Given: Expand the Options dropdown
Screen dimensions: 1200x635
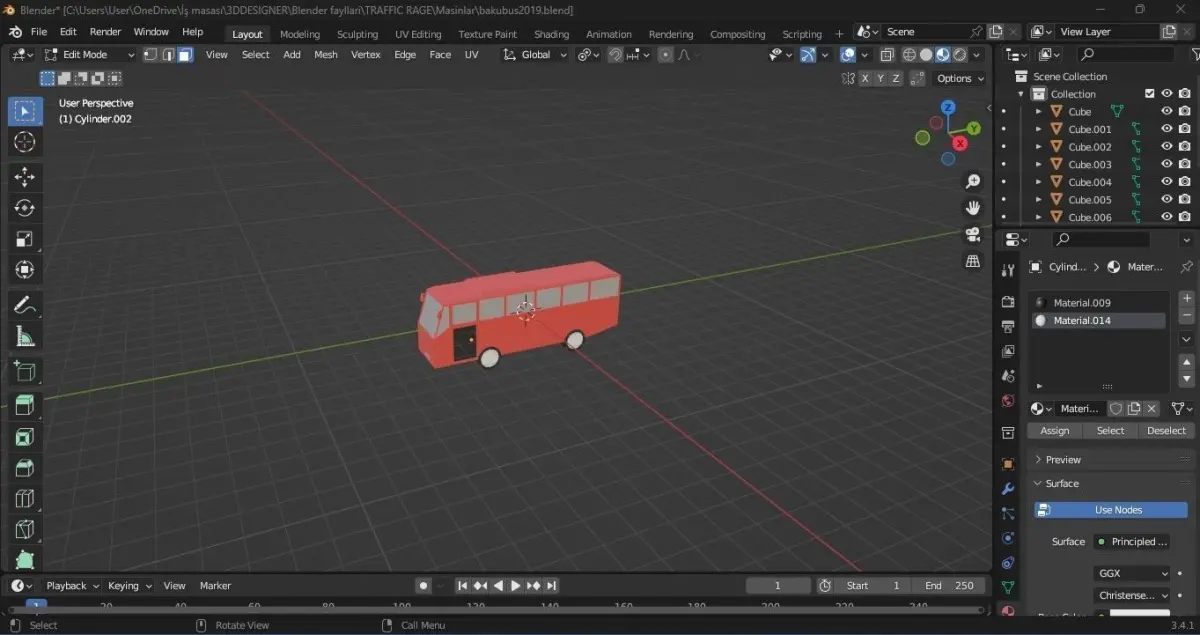Looking at the screenshot, I should [960, 78].
